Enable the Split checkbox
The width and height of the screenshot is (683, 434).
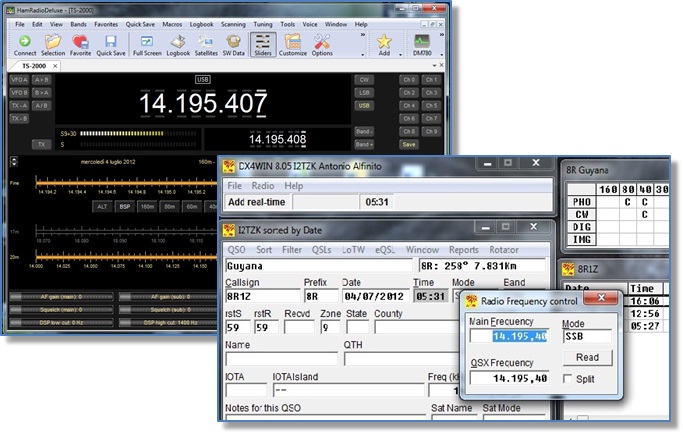click(x=567, y=379)
